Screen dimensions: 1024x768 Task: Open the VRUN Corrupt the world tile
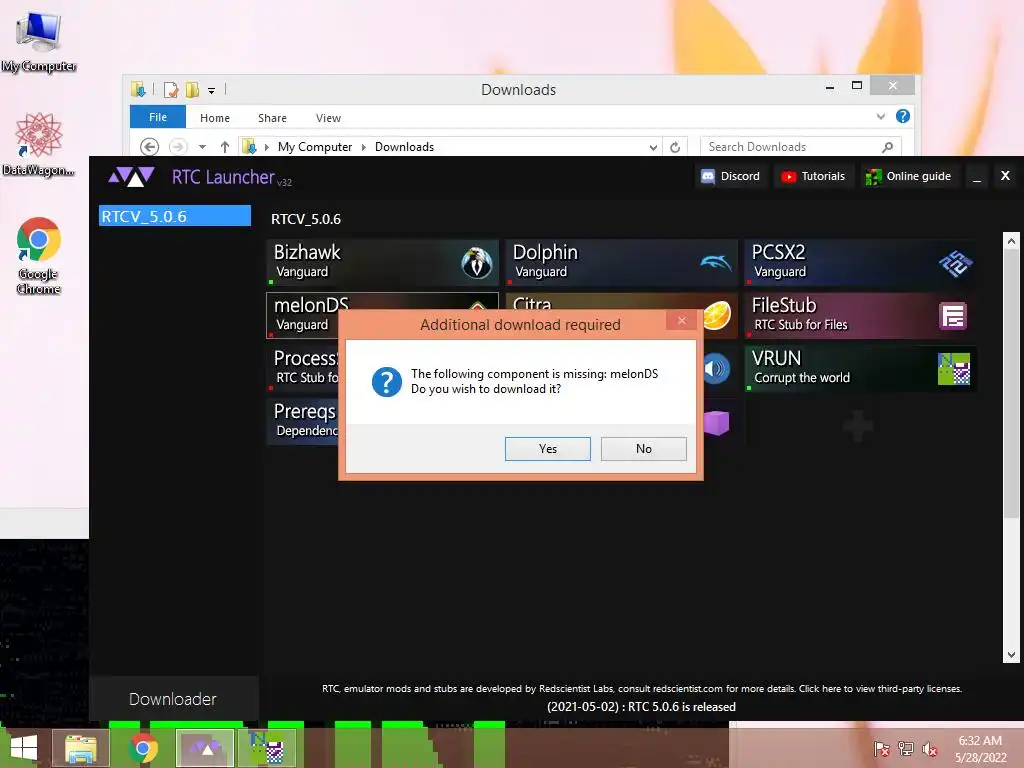click(x=860, y=368)
